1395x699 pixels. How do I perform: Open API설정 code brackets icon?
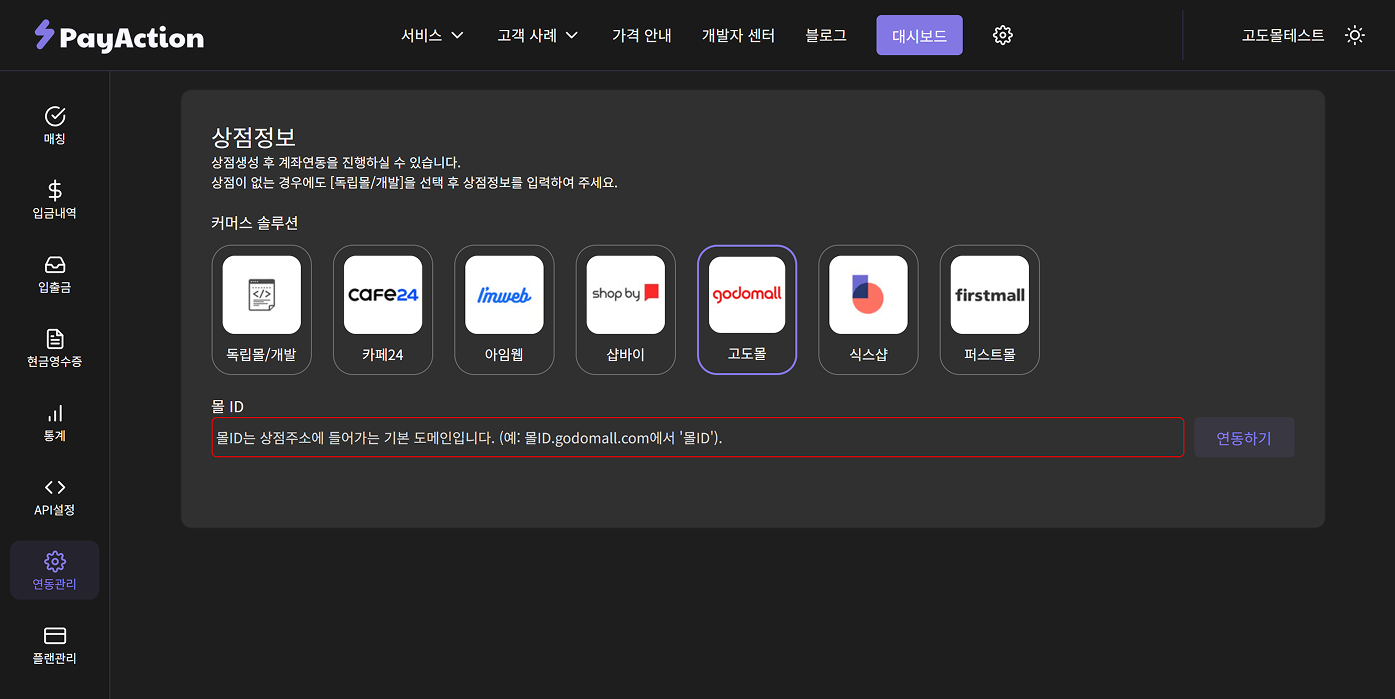point(55,487)
